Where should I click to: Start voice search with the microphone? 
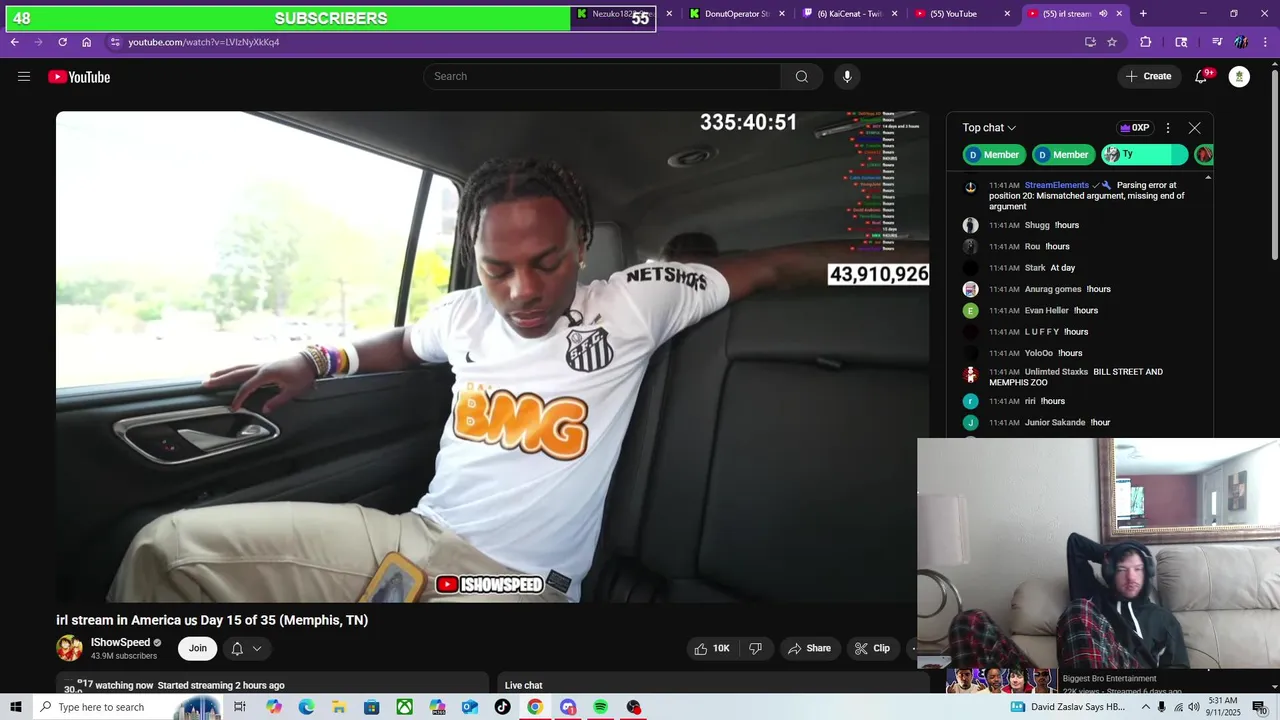tap(847, 77)
